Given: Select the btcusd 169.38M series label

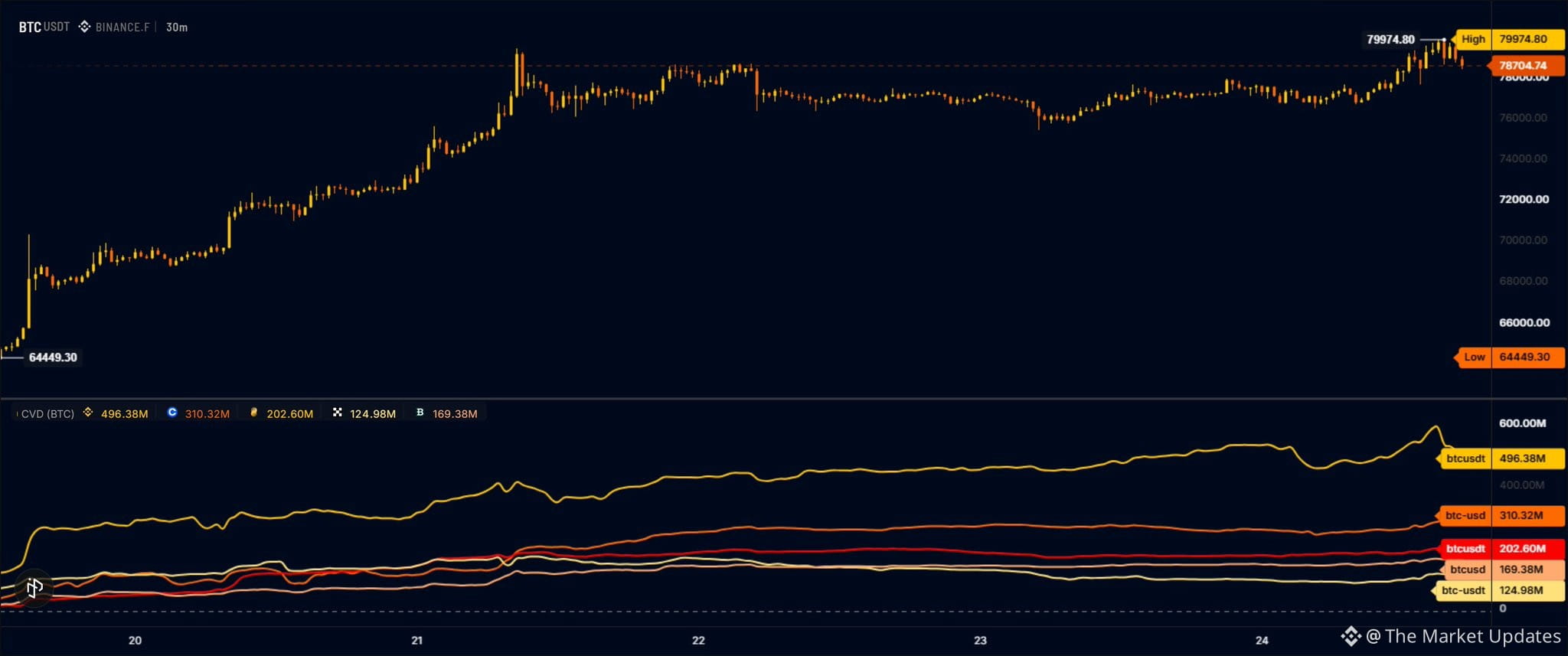Looking at the screenshot, I should [1501, 570].
